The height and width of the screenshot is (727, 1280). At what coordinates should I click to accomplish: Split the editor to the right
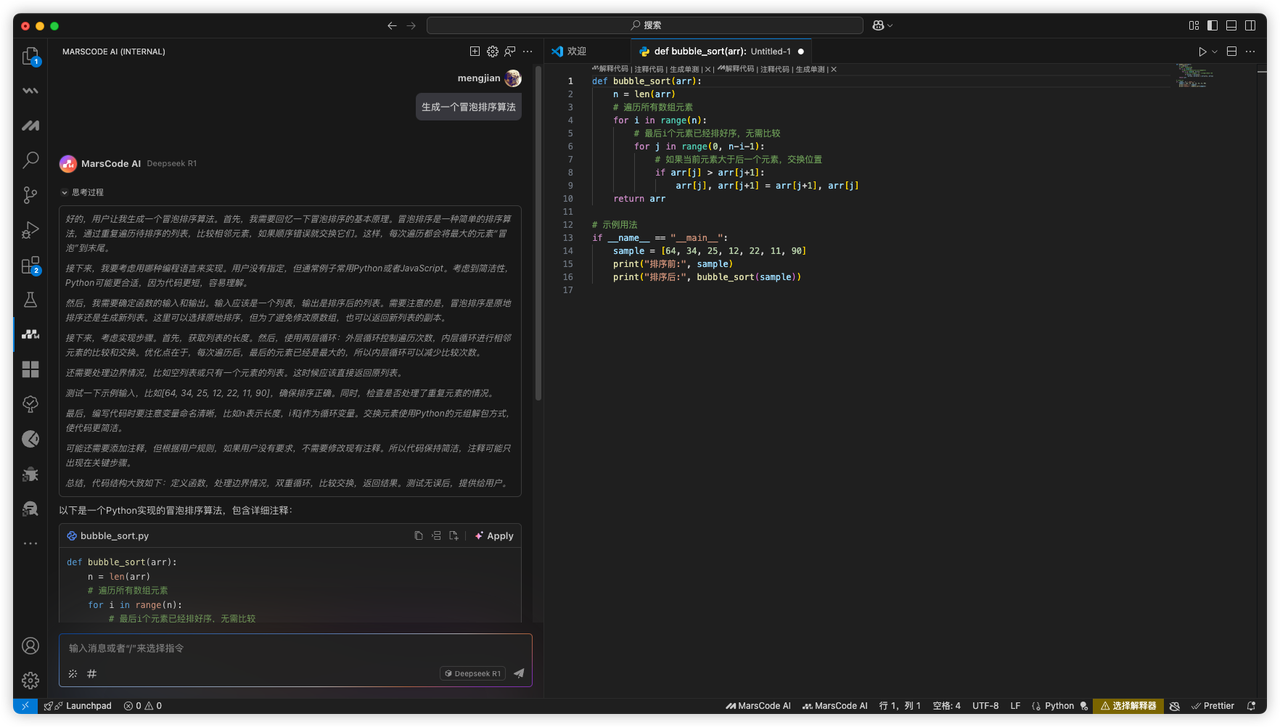pos(1232,51)
